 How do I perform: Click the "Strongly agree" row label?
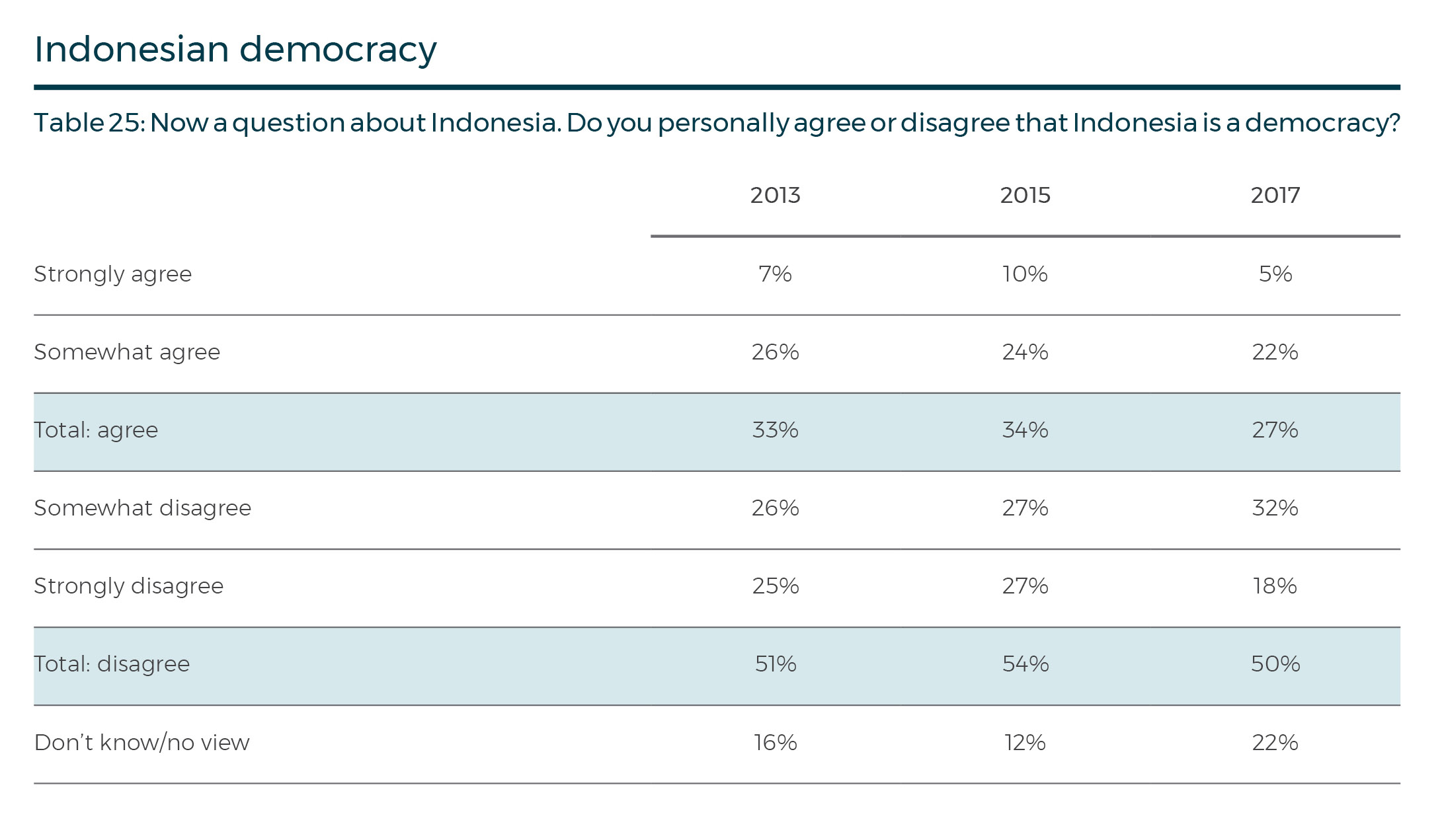(113, 274)
